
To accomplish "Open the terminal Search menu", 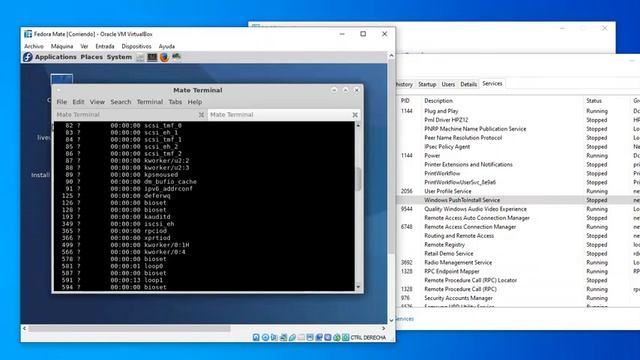I will coord(121,102).
